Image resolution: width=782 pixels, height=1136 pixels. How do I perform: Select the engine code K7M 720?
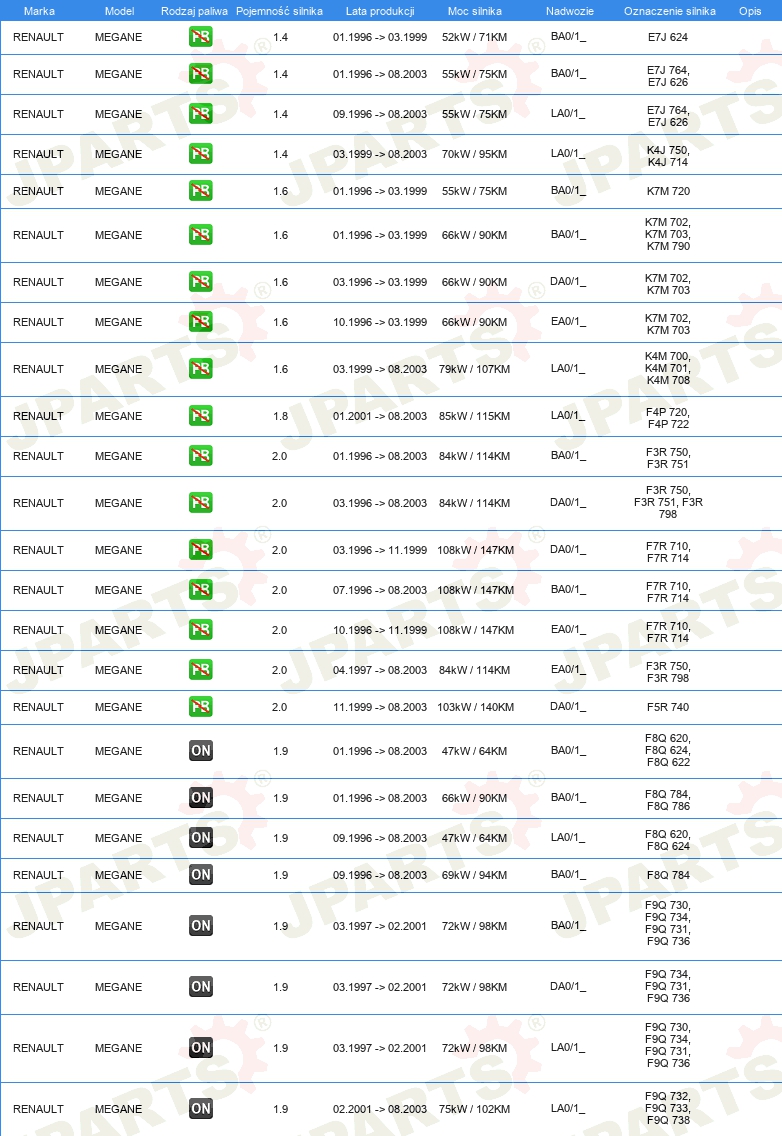668,191
